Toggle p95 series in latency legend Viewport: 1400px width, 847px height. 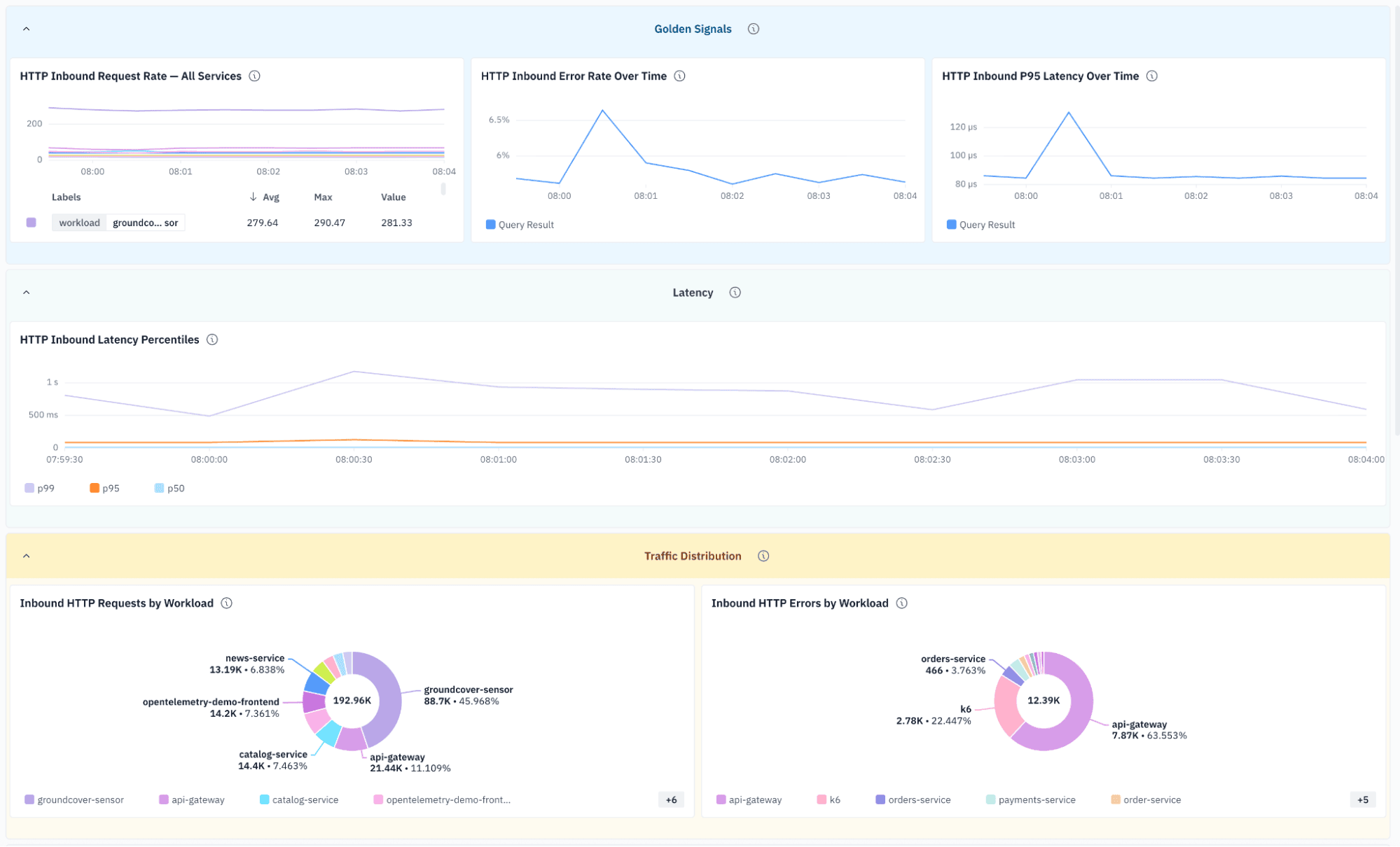[x=104, y=488]
